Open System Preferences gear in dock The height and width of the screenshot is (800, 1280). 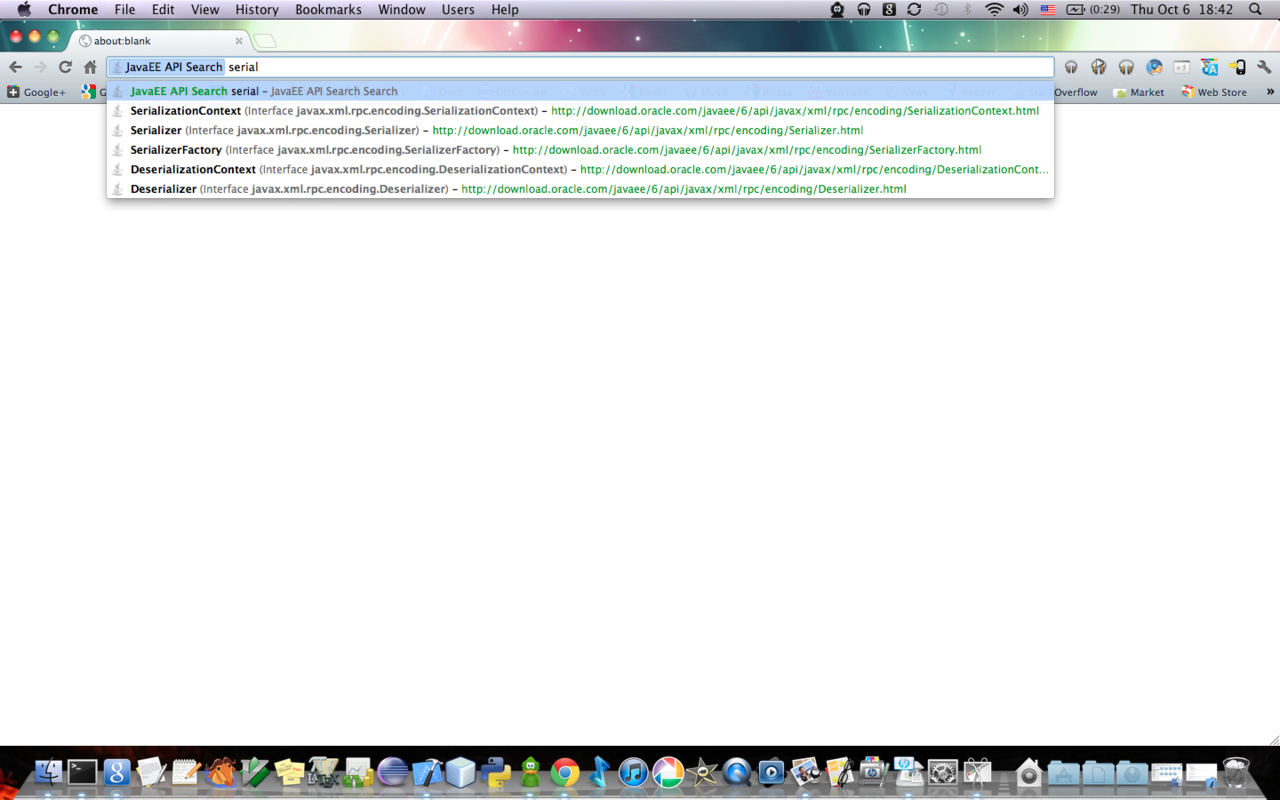point(943,772)
